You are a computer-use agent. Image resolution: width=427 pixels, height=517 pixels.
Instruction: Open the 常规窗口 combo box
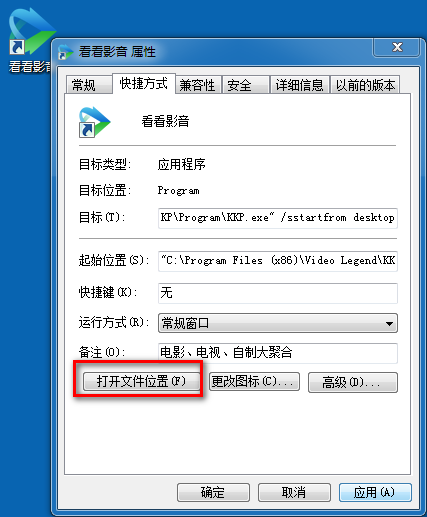[278, 323]
